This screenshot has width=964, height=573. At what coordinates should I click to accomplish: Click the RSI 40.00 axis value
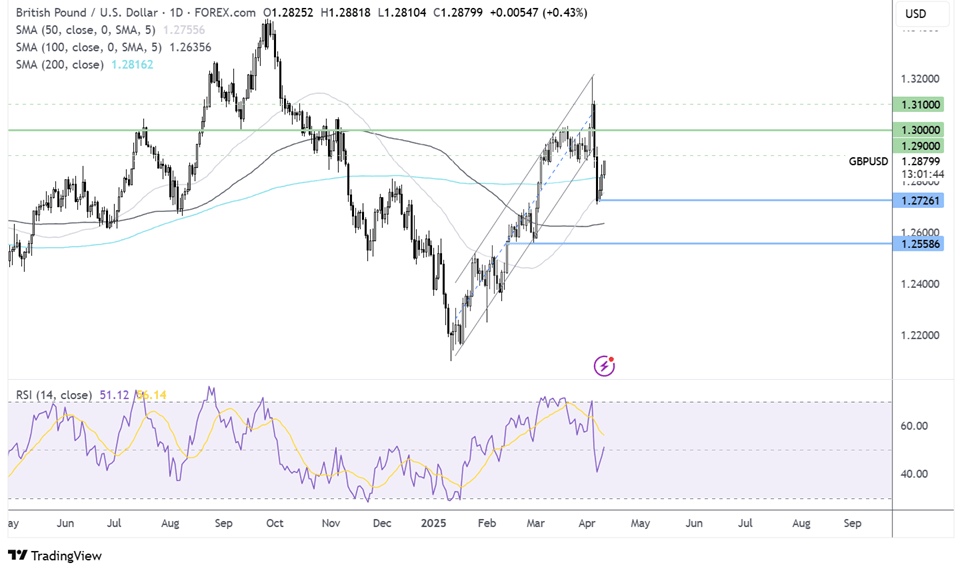click(x=914, y=473)
